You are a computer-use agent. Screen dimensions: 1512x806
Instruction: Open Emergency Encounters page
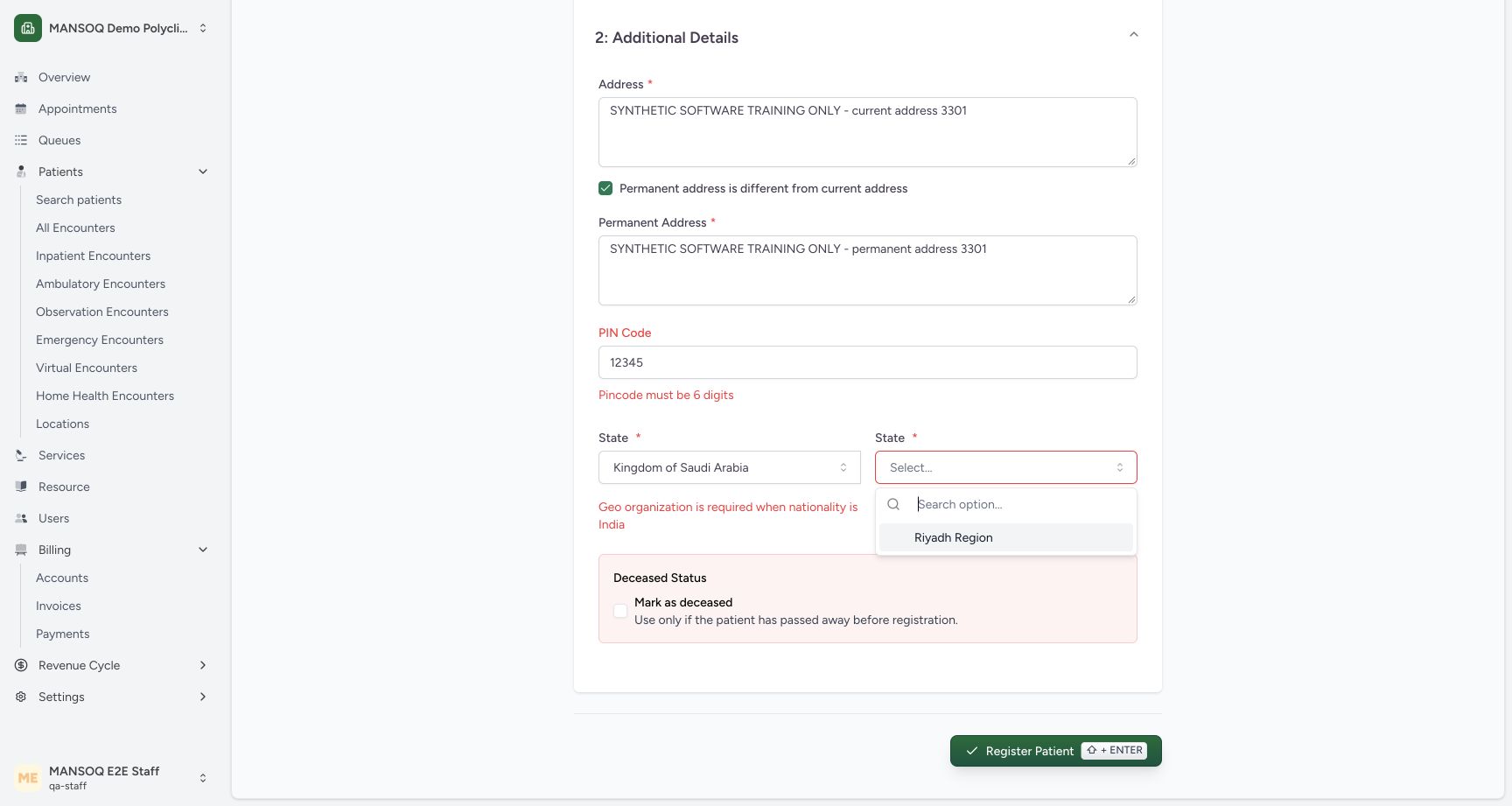(x=100, y=340)
